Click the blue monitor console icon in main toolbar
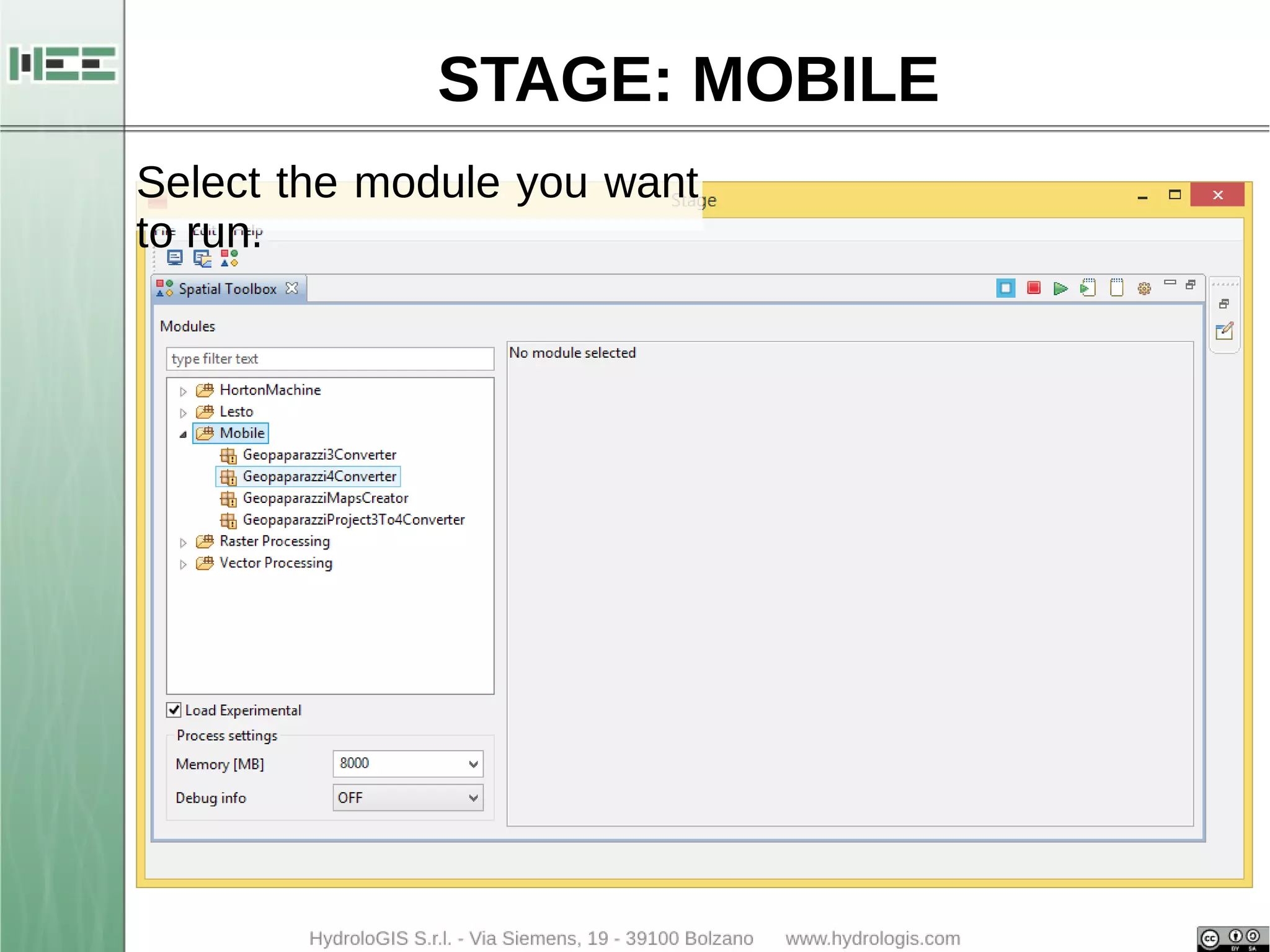Viewport: 1270px width, 952px height. [175, 258]
